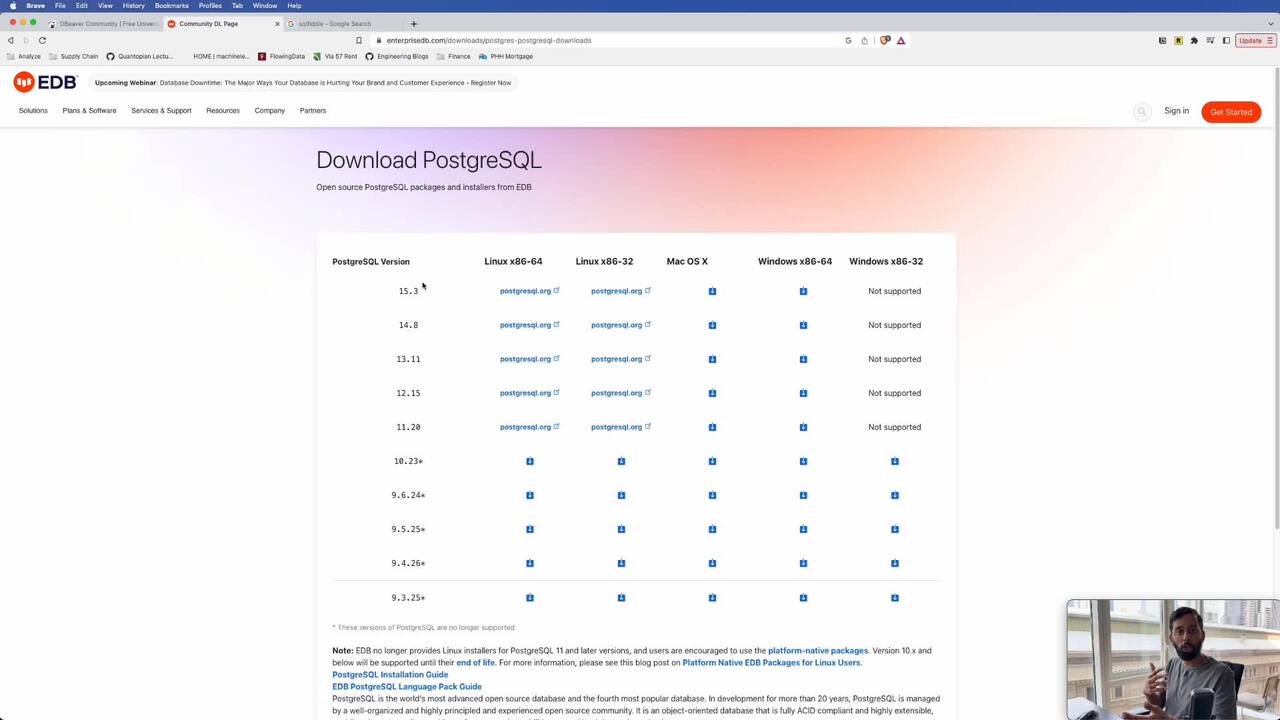The image size is (1280, 720).
Task: Click the Upcoming Webinar Register Now banner
Action: (303, 83)
